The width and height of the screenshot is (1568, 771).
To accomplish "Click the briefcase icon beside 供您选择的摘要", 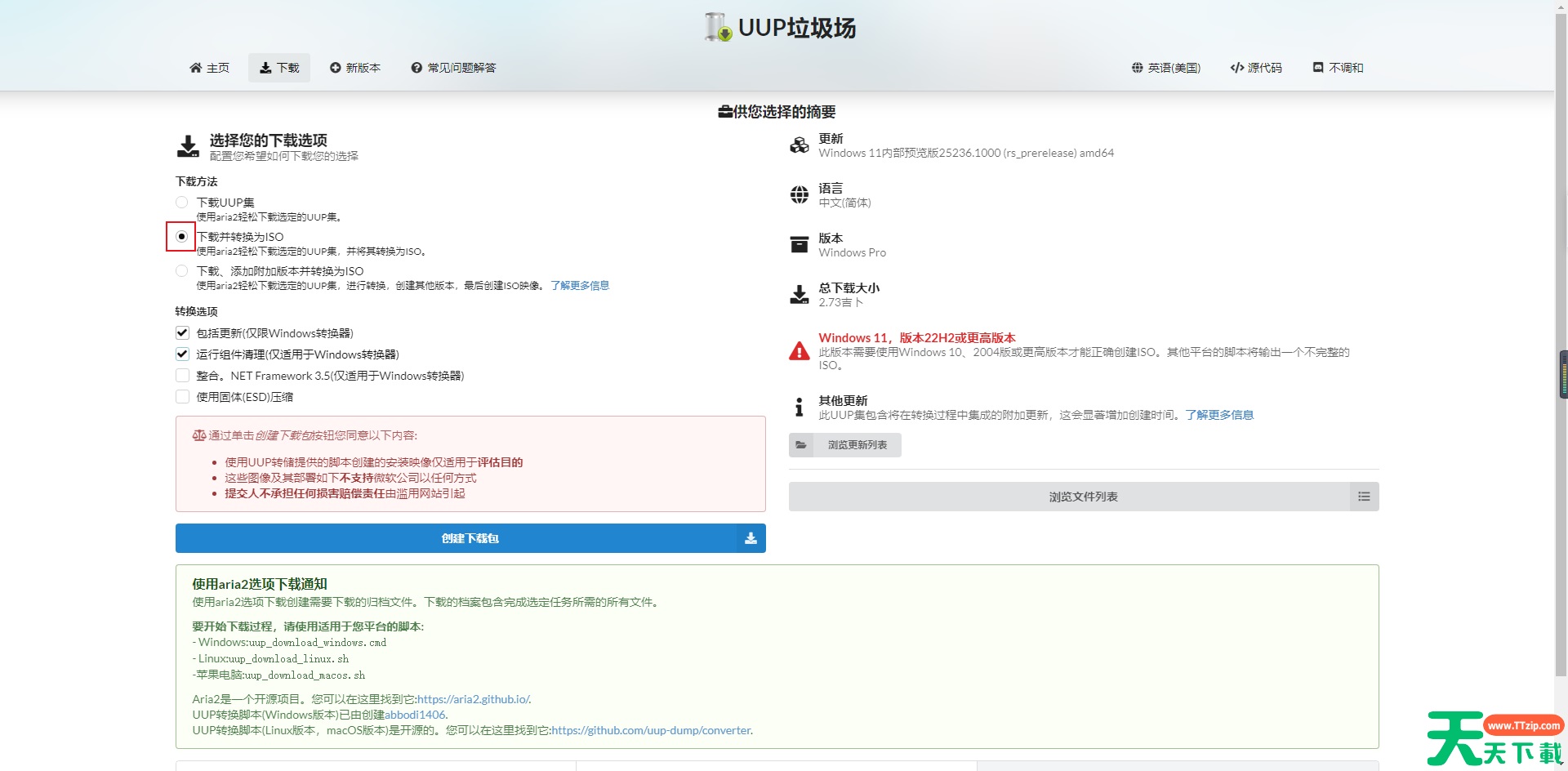I will 725,112.
